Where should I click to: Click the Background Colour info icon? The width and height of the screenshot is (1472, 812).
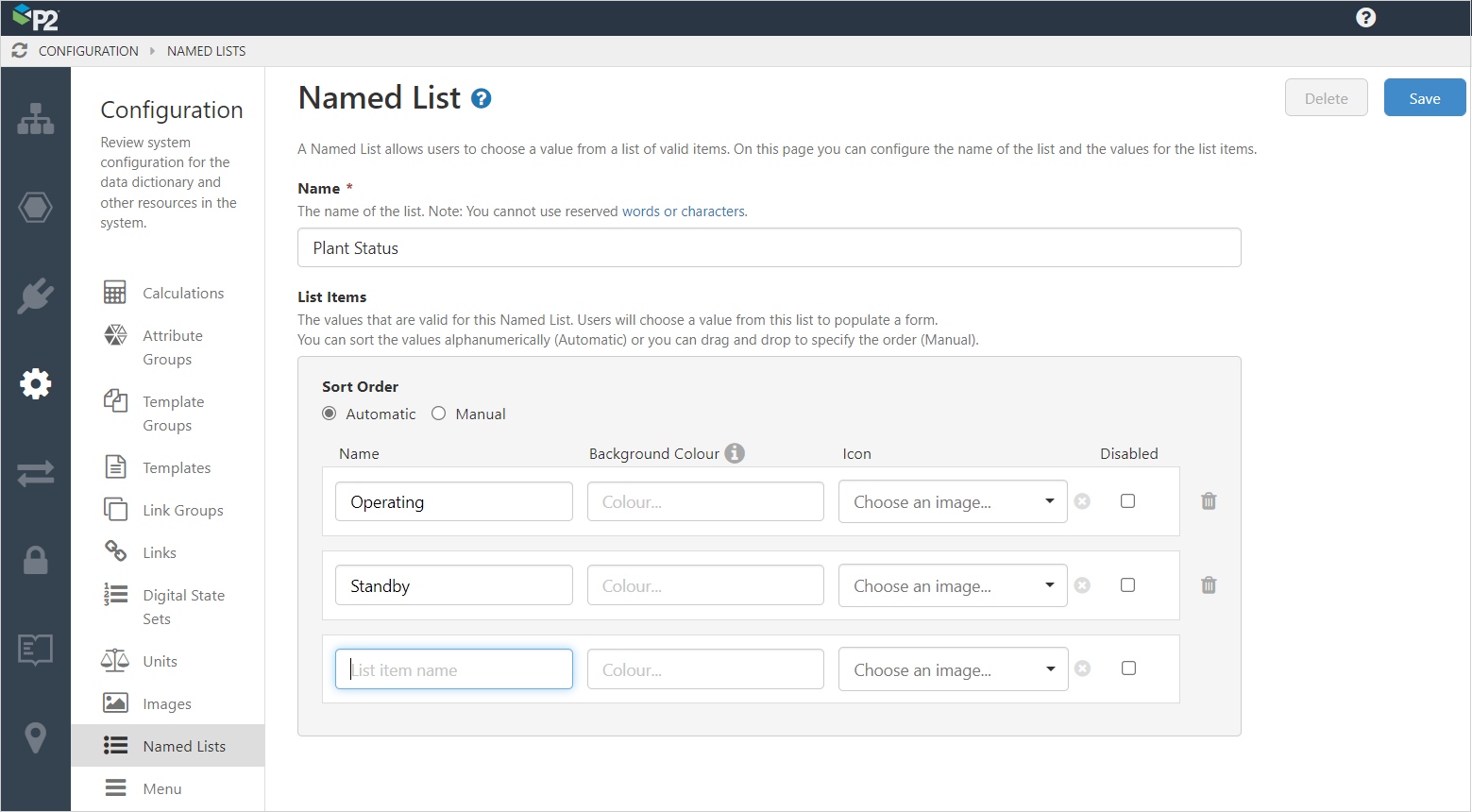(735, 453)
